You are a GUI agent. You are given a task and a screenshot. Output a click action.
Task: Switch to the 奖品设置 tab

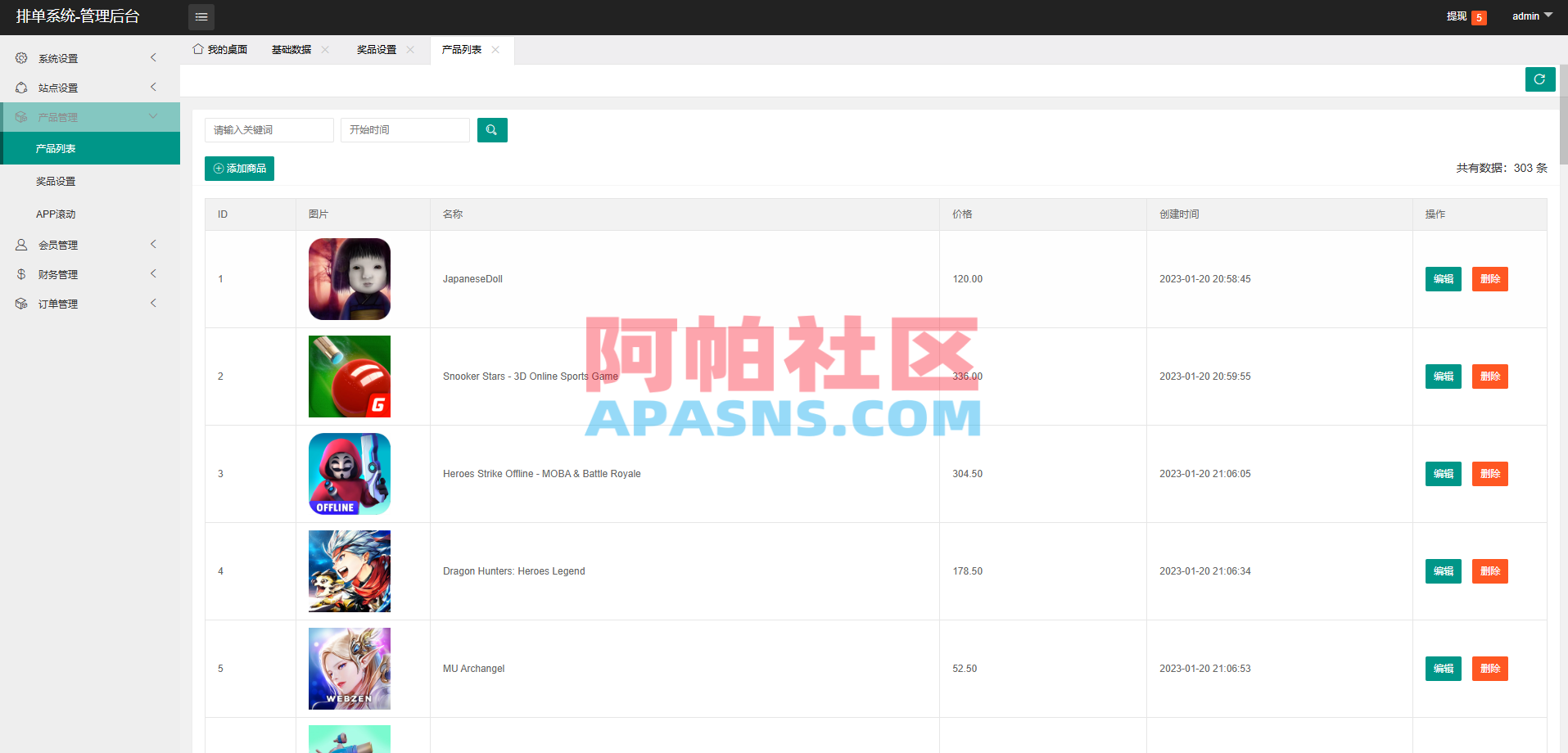click(x=376, y=49)
